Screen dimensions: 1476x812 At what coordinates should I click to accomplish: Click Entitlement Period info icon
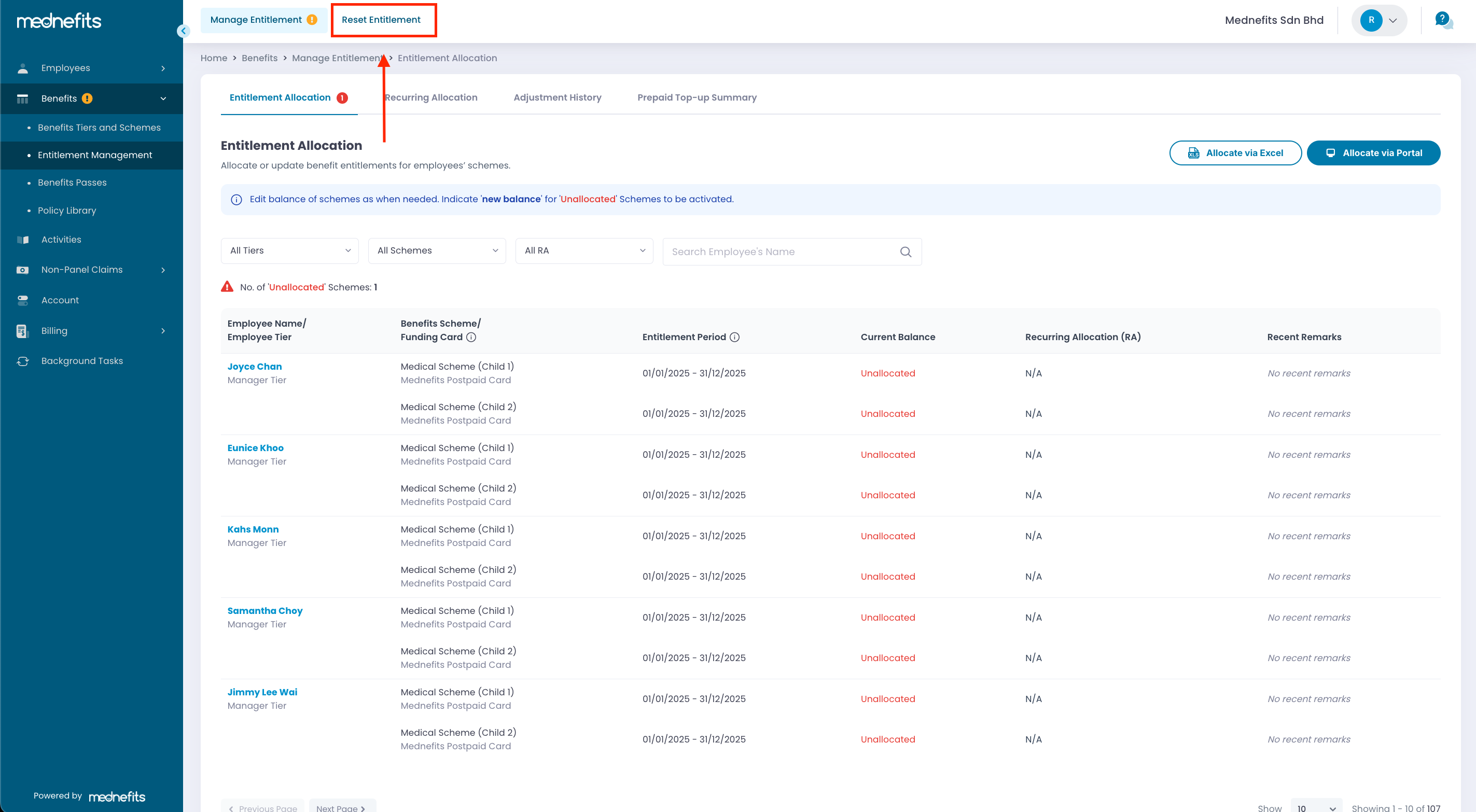pos(734,337)
